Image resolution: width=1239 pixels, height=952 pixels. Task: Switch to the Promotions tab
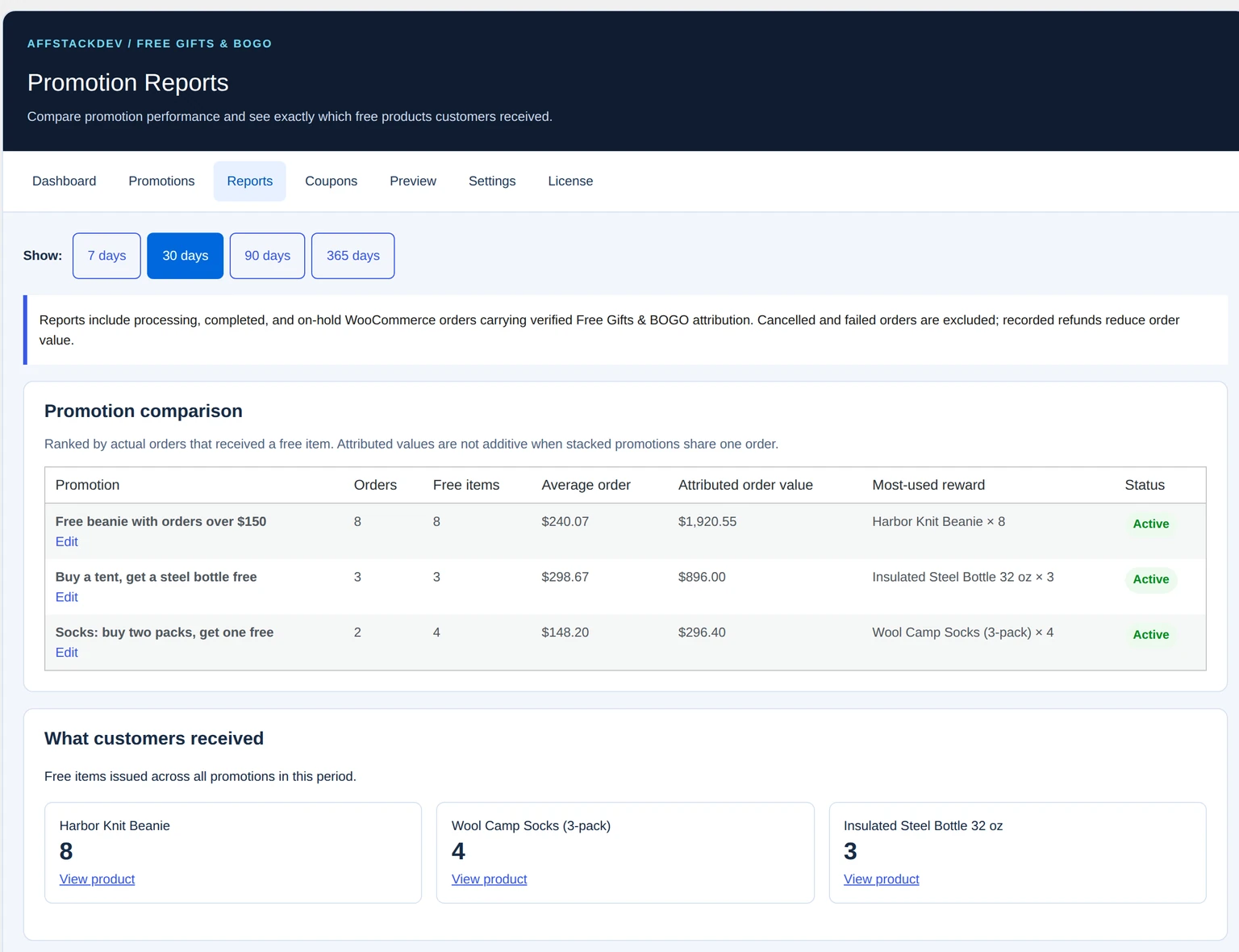(x=161, y=181)
